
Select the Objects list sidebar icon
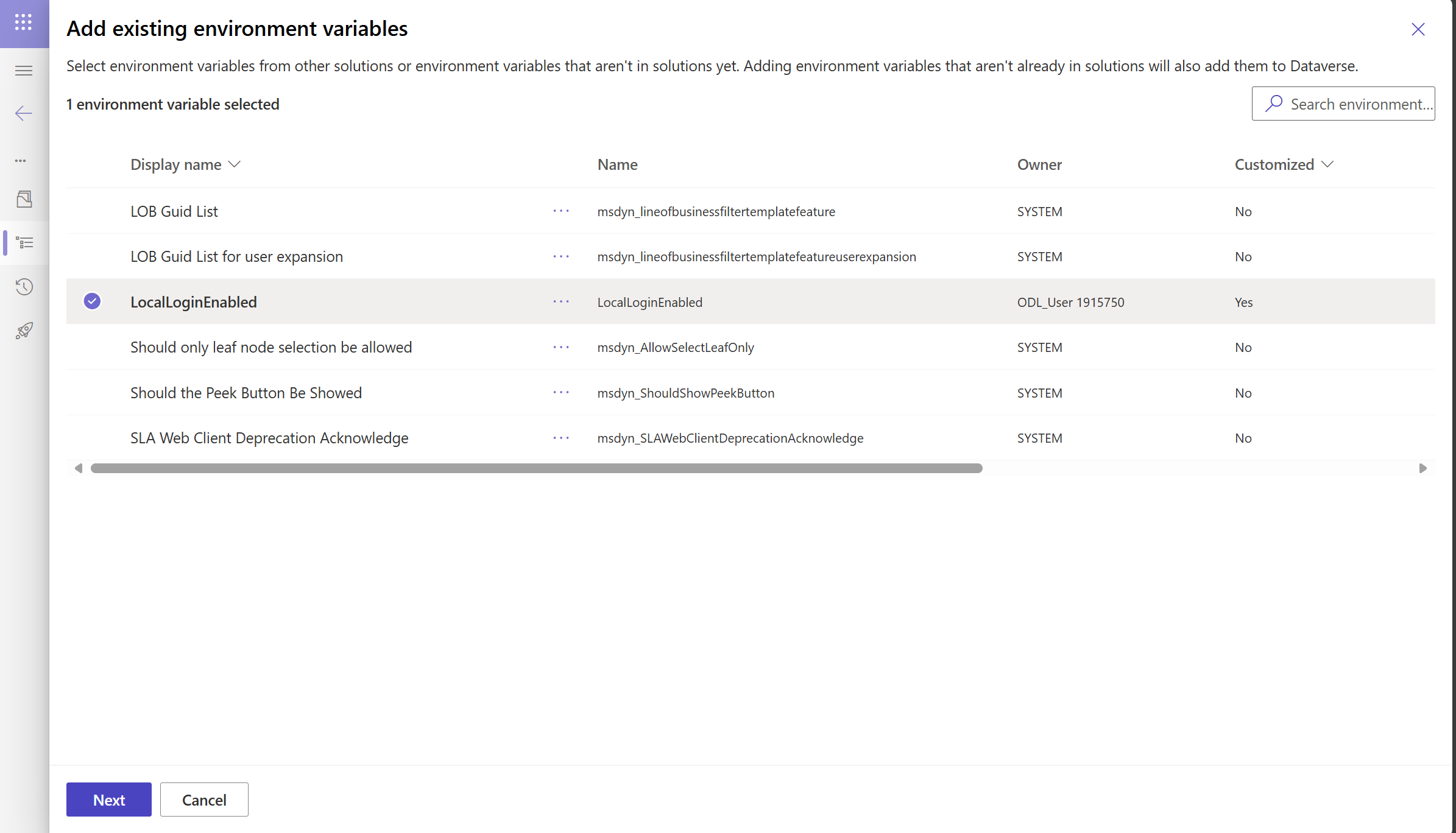pos(25,242)
